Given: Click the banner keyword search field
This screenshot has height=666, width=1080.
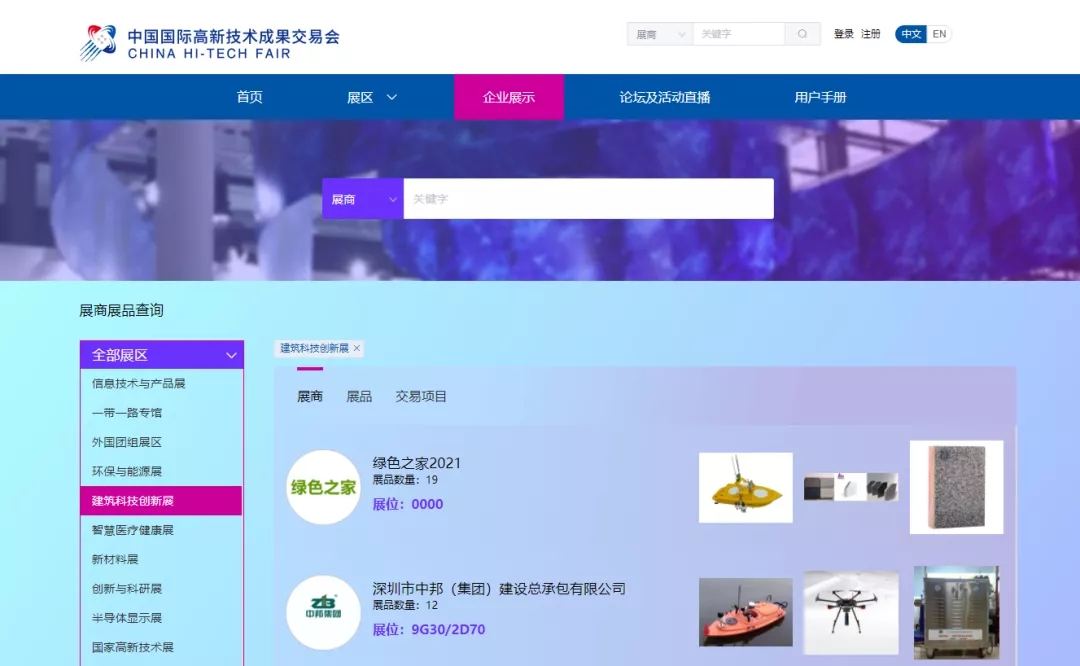Looking at the screenshot, I should (588, 199).
